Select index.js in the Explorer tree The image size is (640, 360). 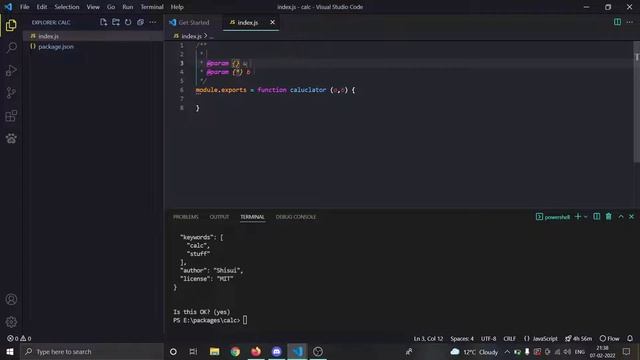click(93, 36)
